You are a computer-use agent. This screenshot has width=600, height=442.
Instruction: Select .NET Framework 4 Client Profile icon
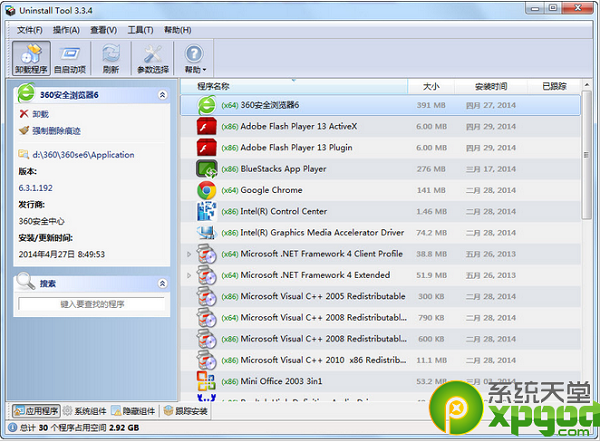(x=207, y=254)
